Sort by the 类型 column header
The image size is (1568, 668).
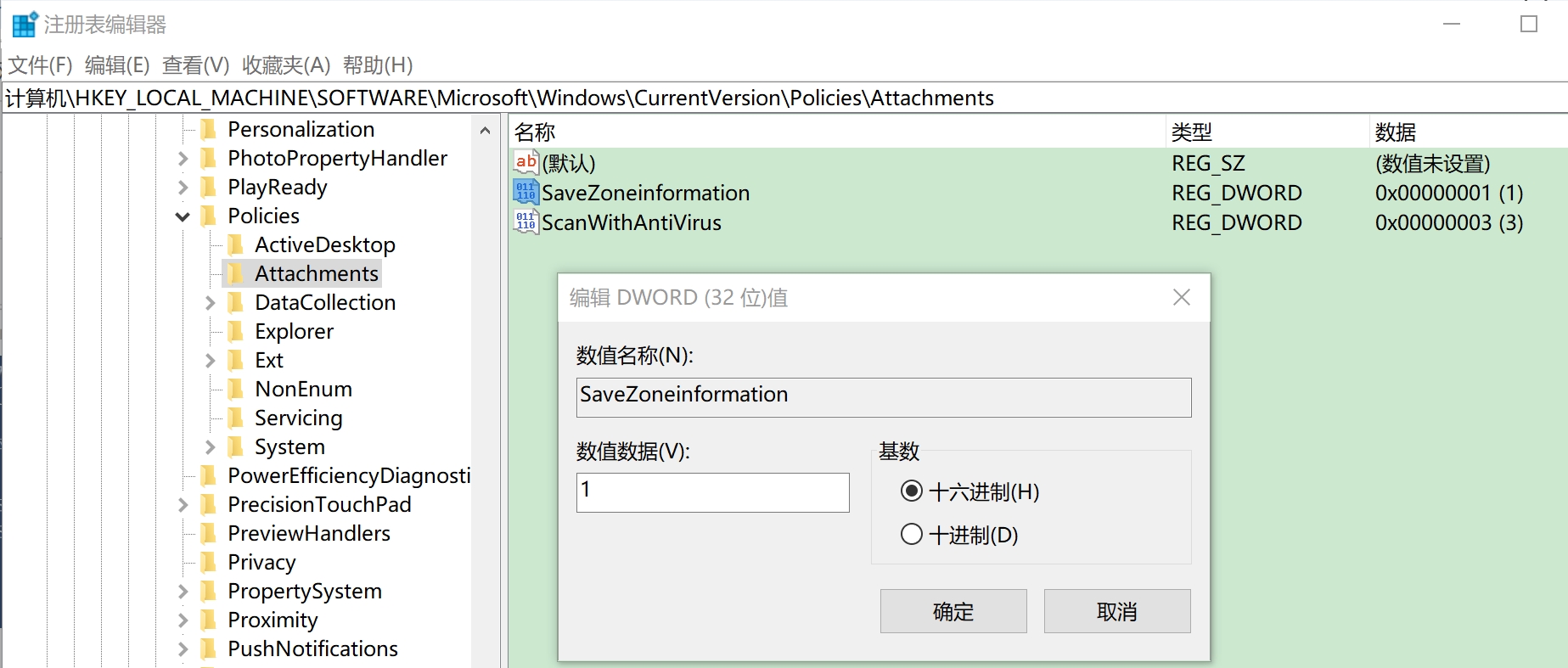pos(1267,132)
